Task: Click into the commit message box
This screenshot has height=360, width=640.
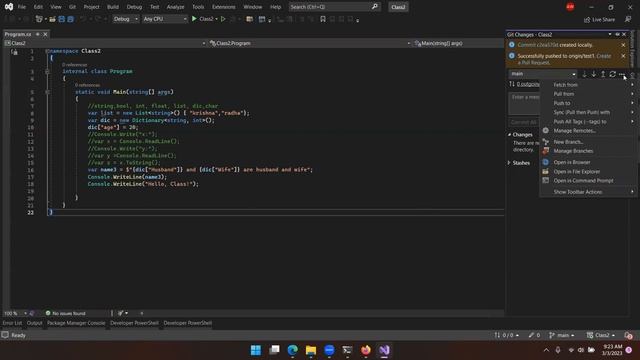Action: coord(524,104)
